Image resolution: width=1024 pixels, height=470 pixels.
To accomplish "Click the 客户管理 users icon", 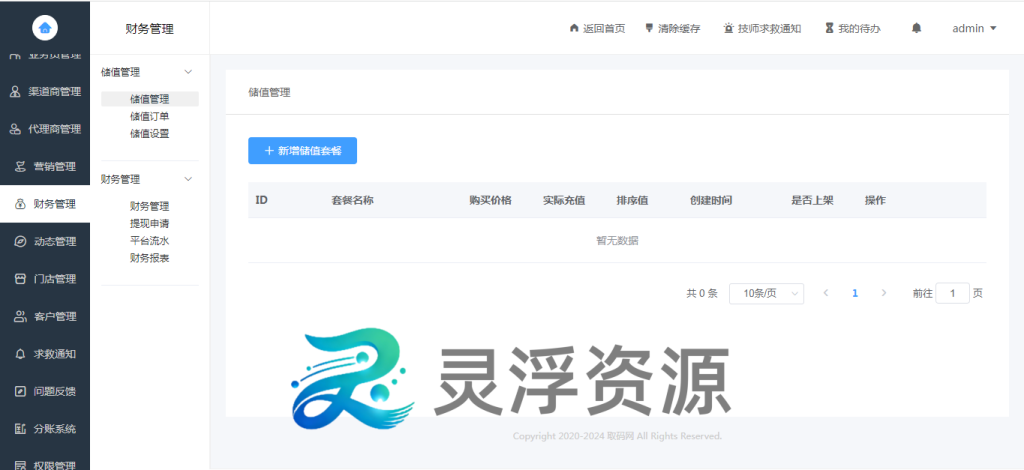I will tap(20, 317).
